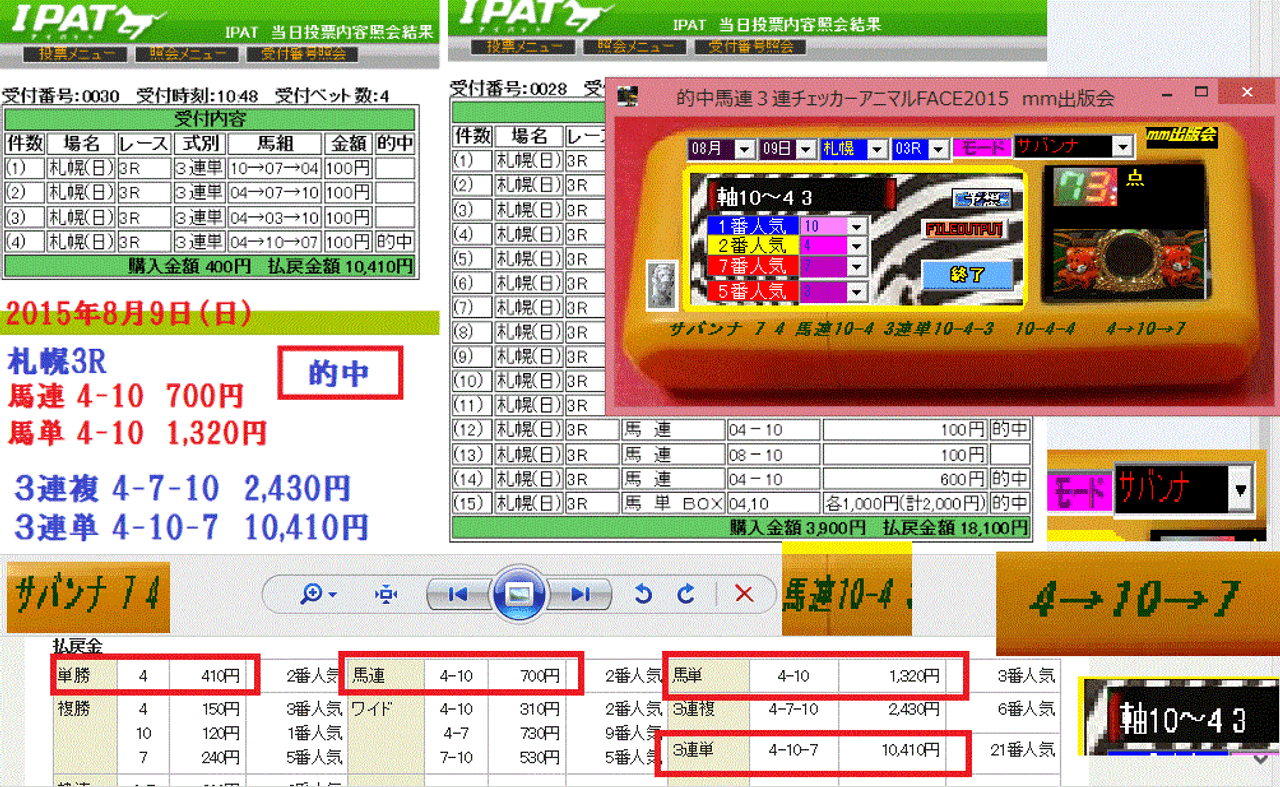
Task: Expand the 5番人気 dropdown
Action: [x=856, y=291]
